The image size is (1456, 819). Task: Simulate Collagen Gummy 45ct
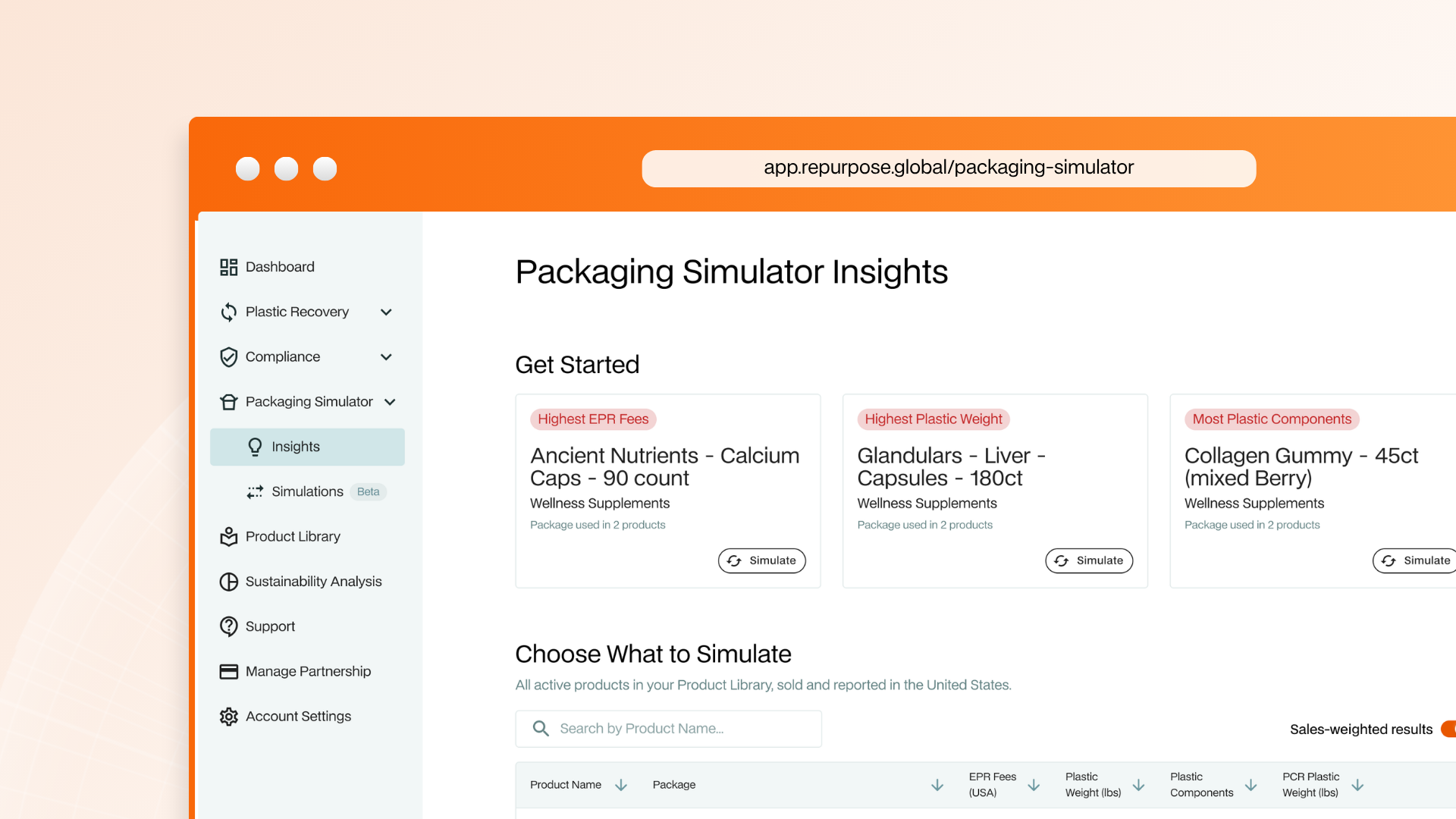coord(1414,560)
